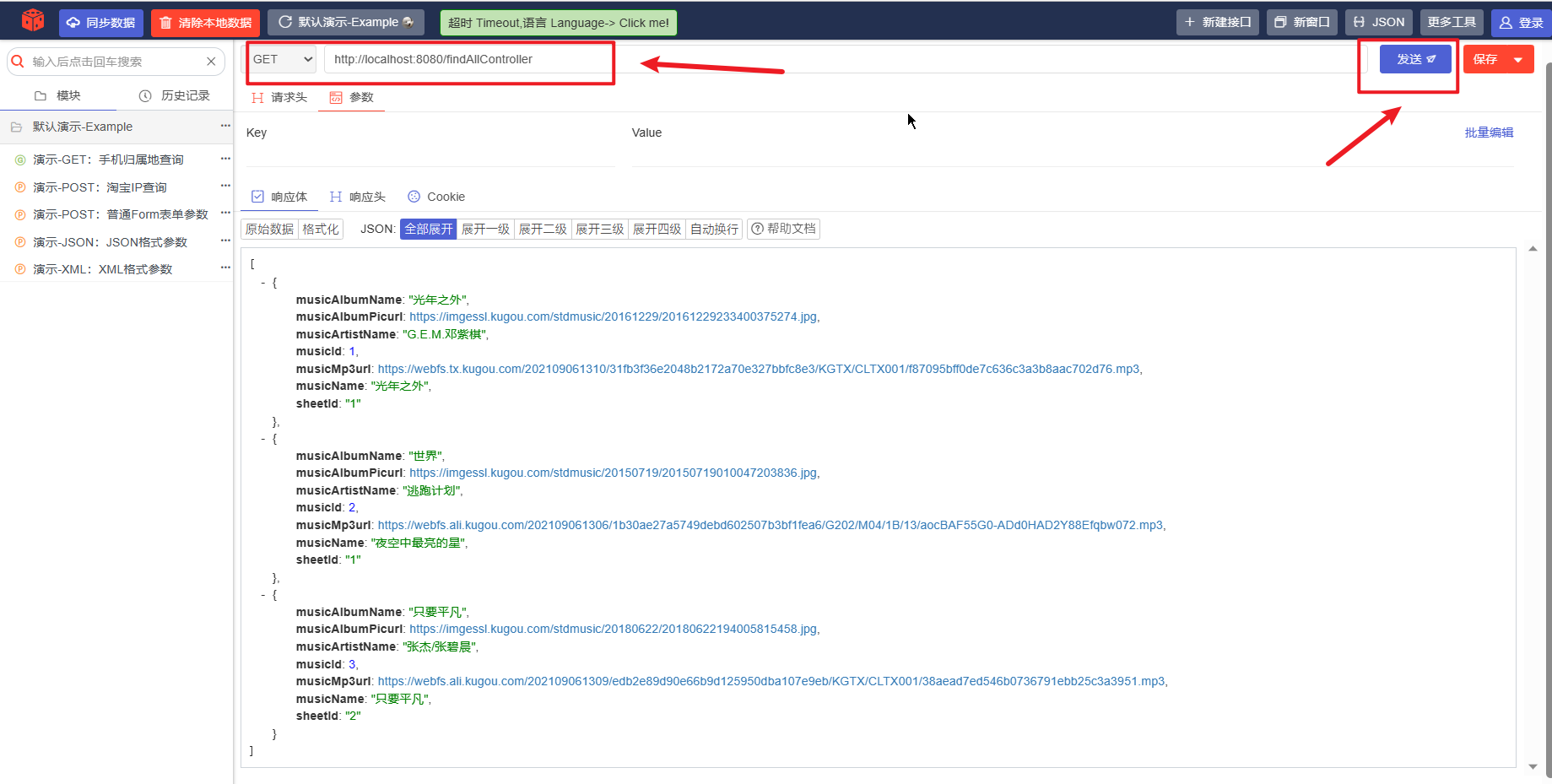Click 新建接口 new interface button

pyautogui.click(x=1218, y=22)
